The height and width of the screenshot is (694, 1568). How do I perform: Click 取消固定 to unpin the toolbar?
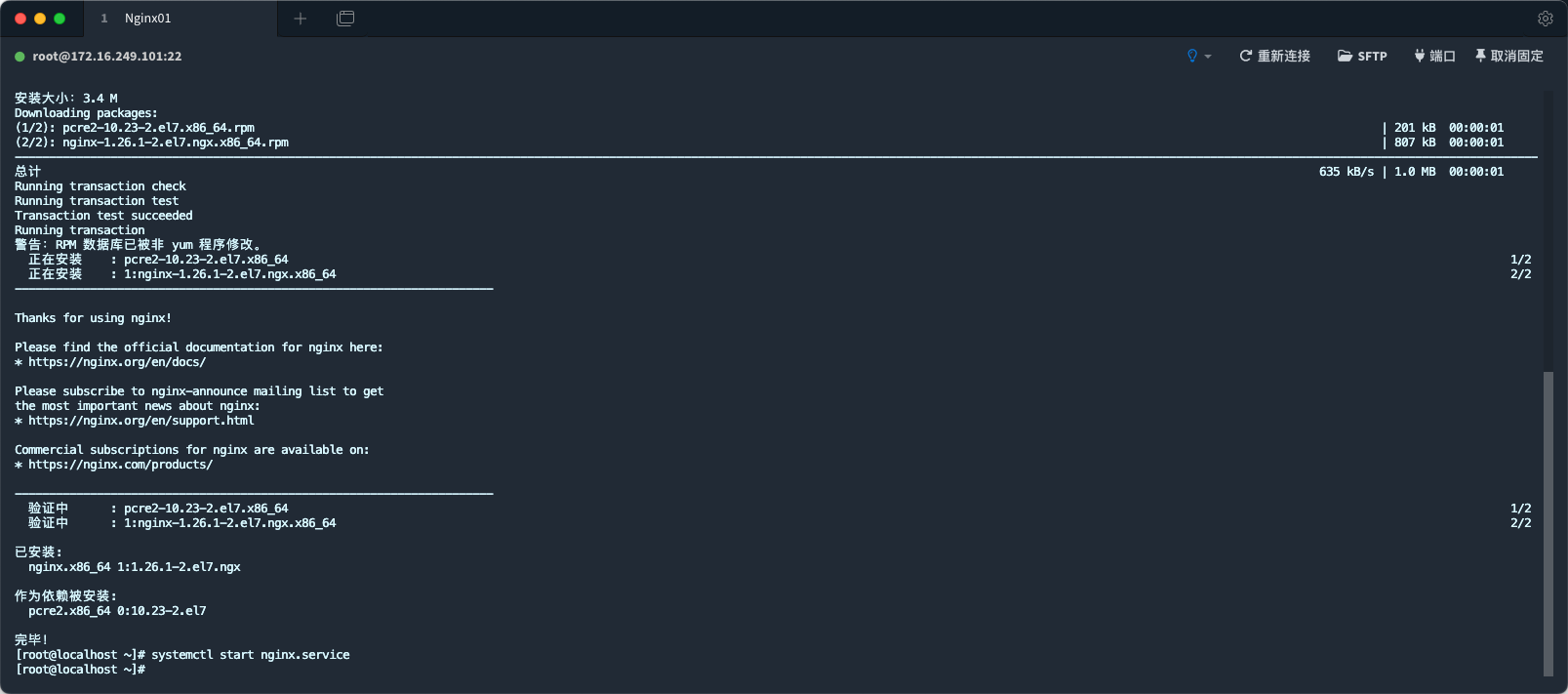(x=1508, y=56)
